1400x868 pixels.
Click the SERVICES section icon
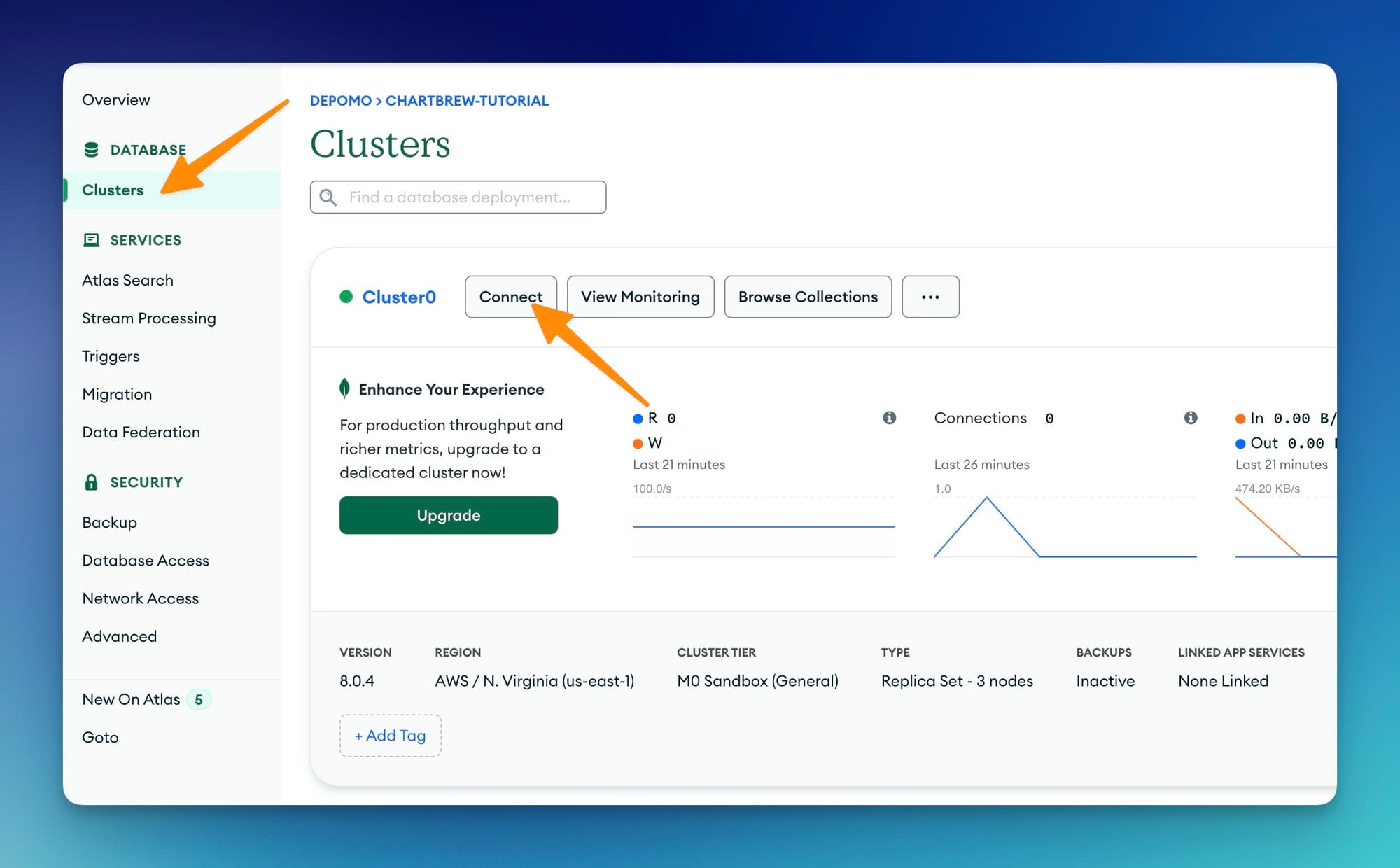click(91, 240)
